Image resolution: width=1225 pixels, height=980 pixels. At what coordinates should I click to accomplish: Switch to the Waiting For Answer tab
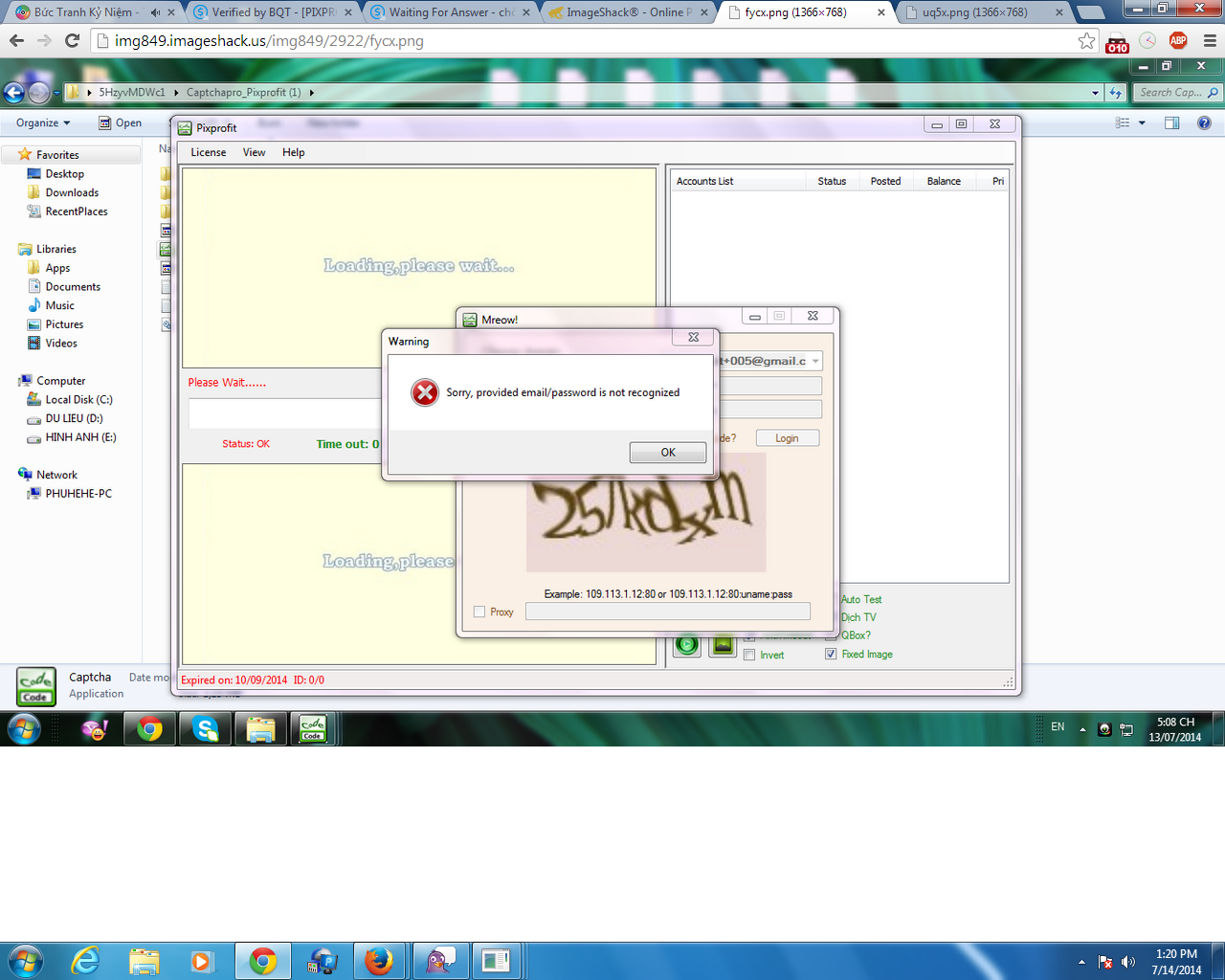pyautogui.click(x=450, y=12)
